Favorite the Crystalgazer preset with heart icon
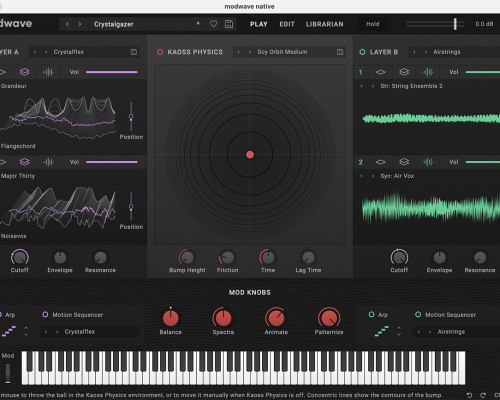500x400 pixels. pyautogui.click(x=214, y=24)
